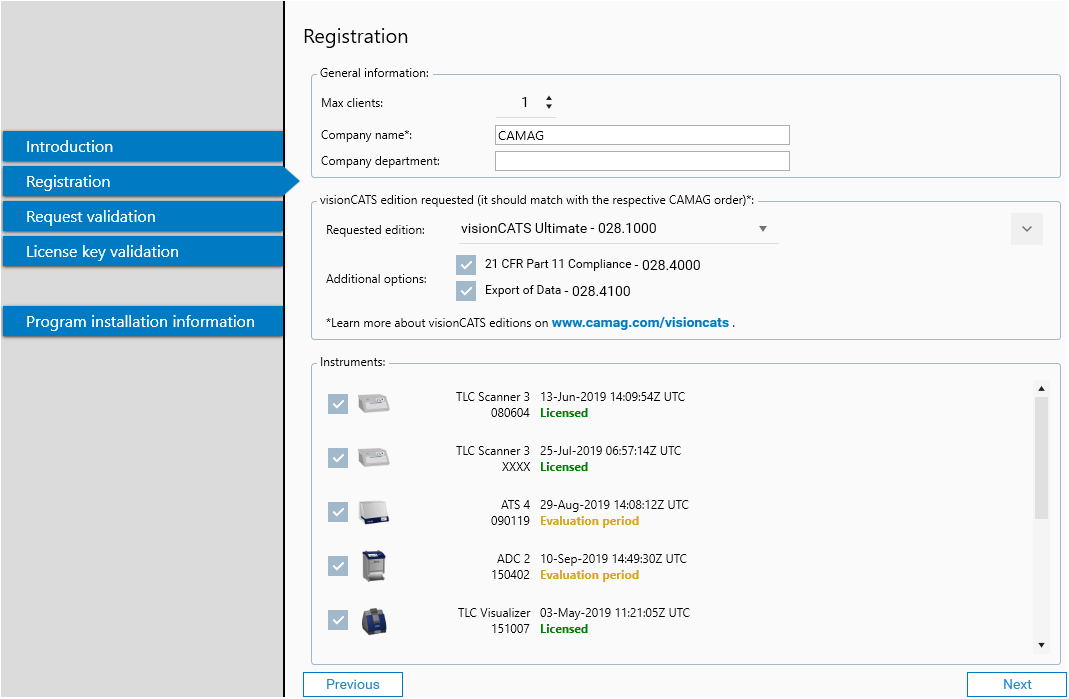Click the ADC 2 instrument icon
Viewport: 1069px width, 699px height.
coord(371,565)
